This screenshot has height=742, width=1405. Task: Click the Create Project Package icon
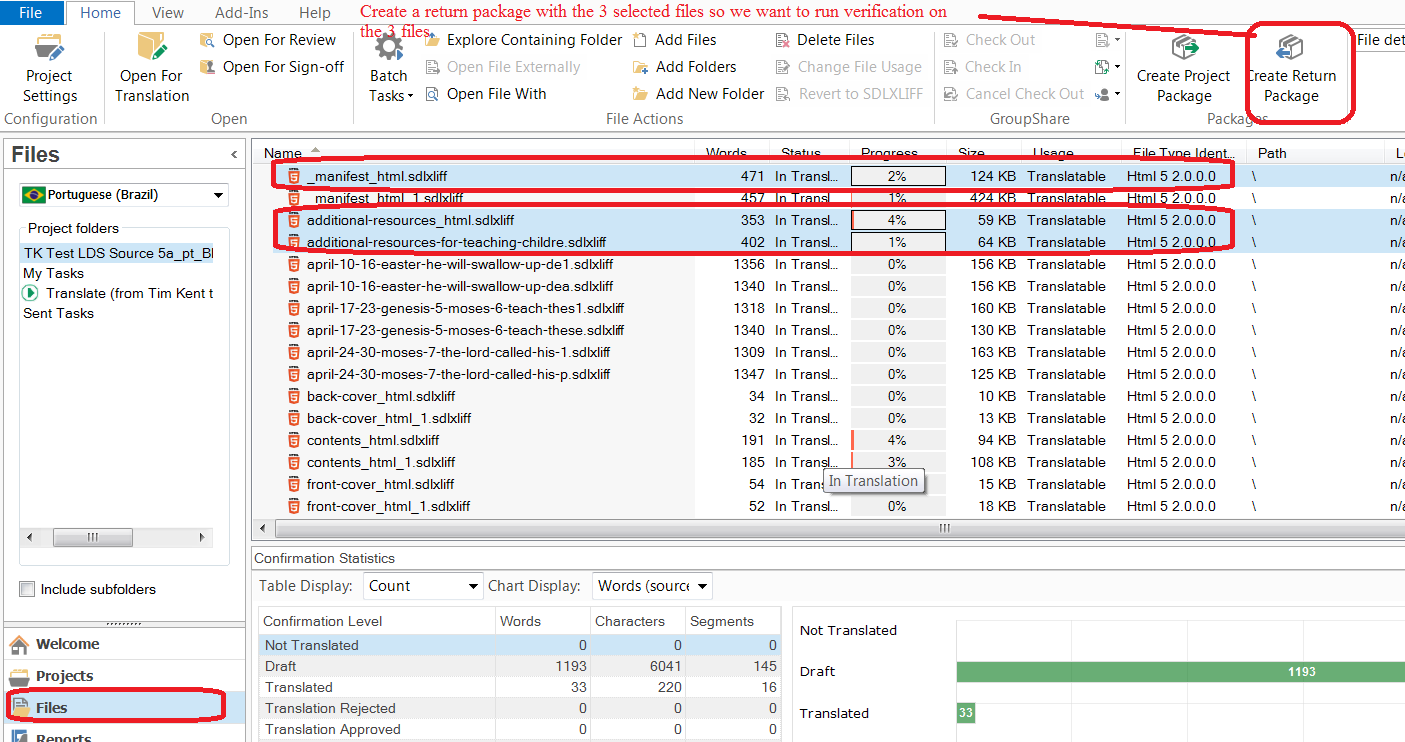(x=1184, y=70)
